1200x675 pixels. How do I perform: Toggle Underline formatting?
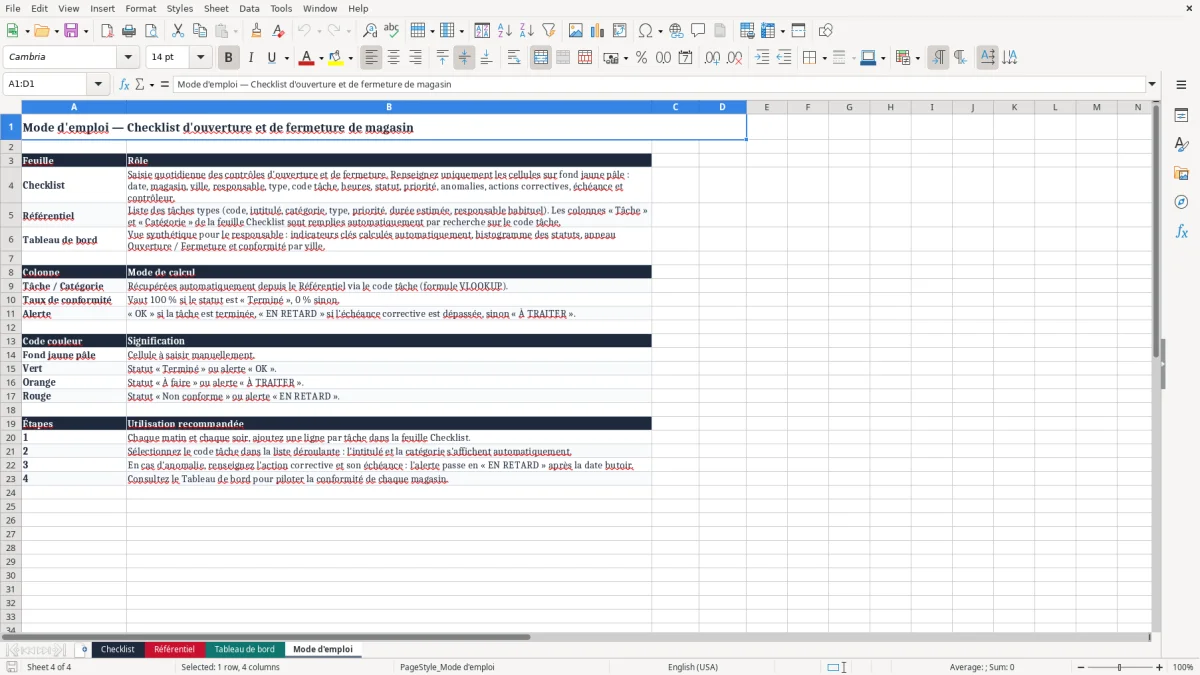pos(271,58)
